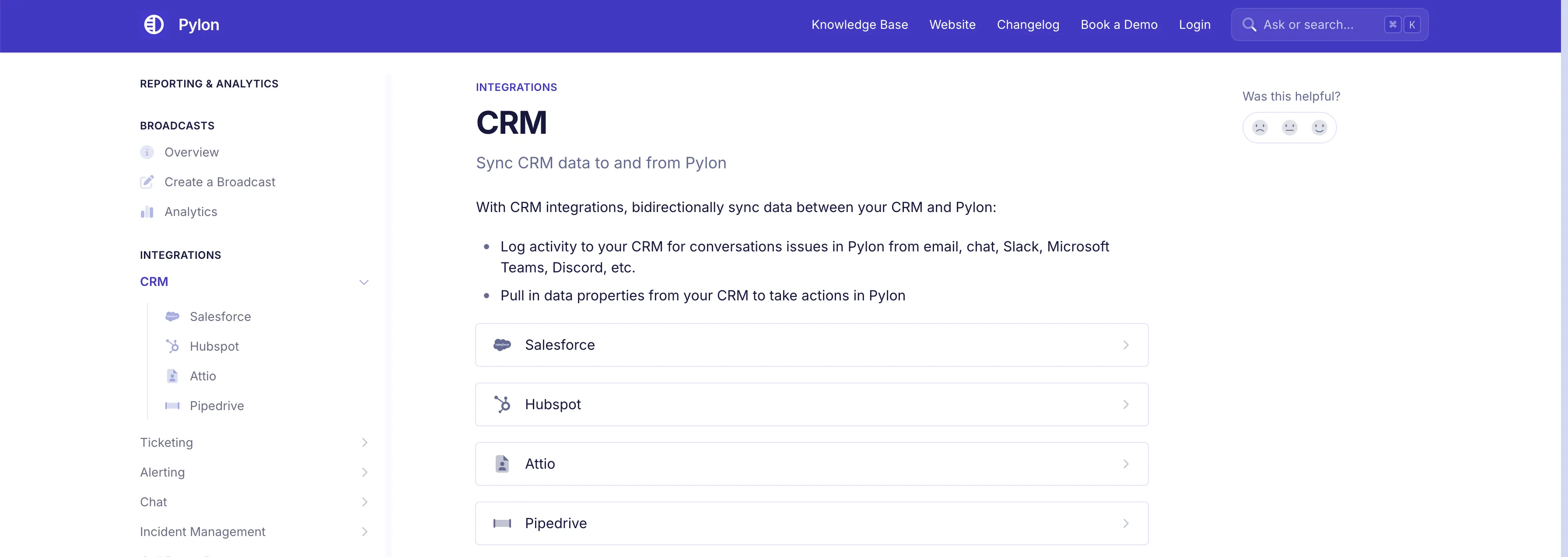Open the Salesforce integration card
Viewport: 1568px width, 557px height.
(812, 345)
